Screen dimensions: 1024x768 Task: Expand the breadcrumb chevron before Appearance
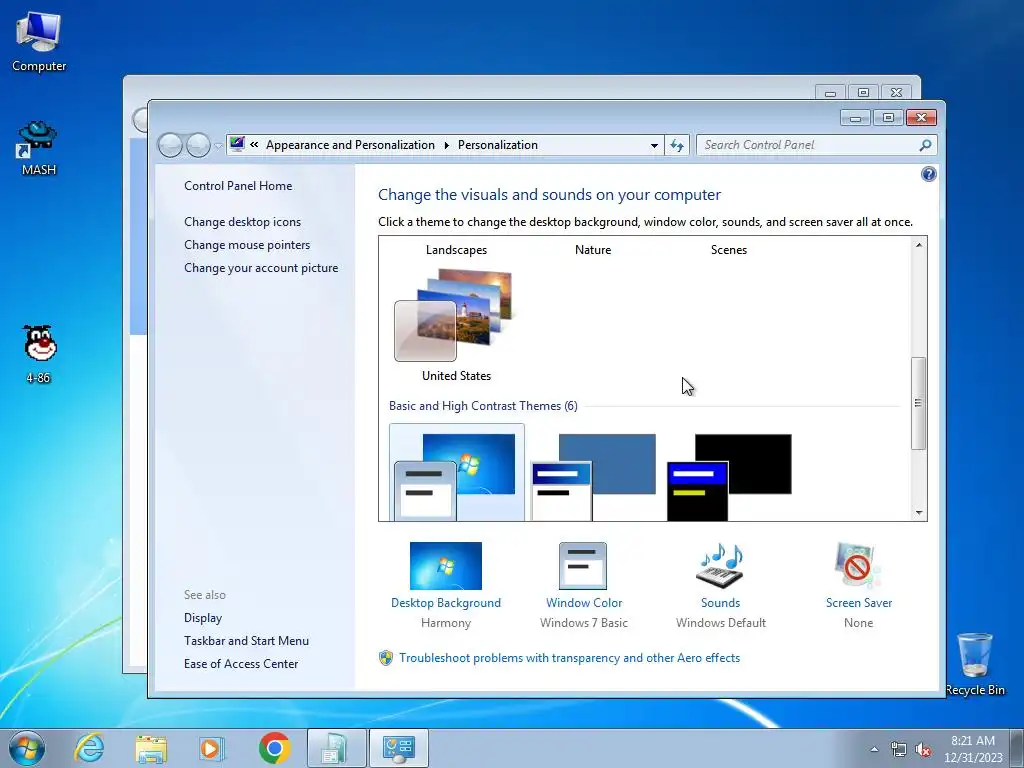pyautogui.click(x=254, y=145)
